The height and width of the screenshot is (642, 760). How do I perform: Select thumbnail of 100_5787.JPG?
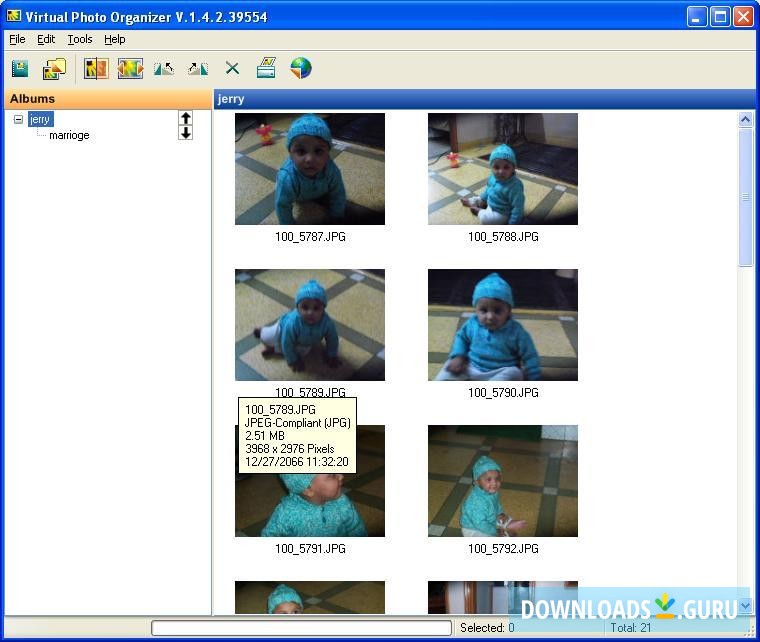[x=310, y=169]
